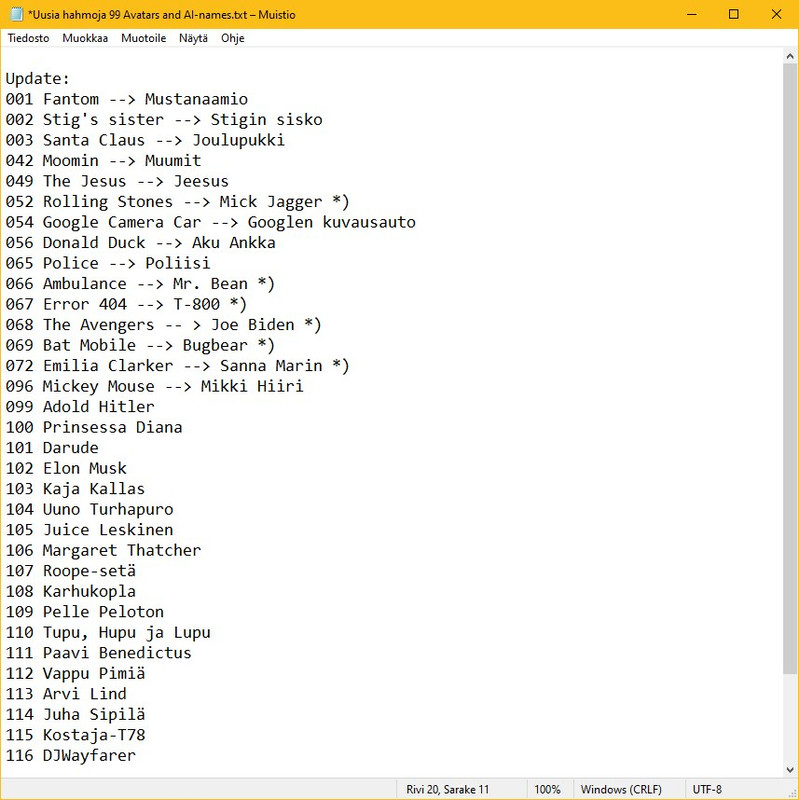Click the line 054 Google Camera Car

point(210,222)
